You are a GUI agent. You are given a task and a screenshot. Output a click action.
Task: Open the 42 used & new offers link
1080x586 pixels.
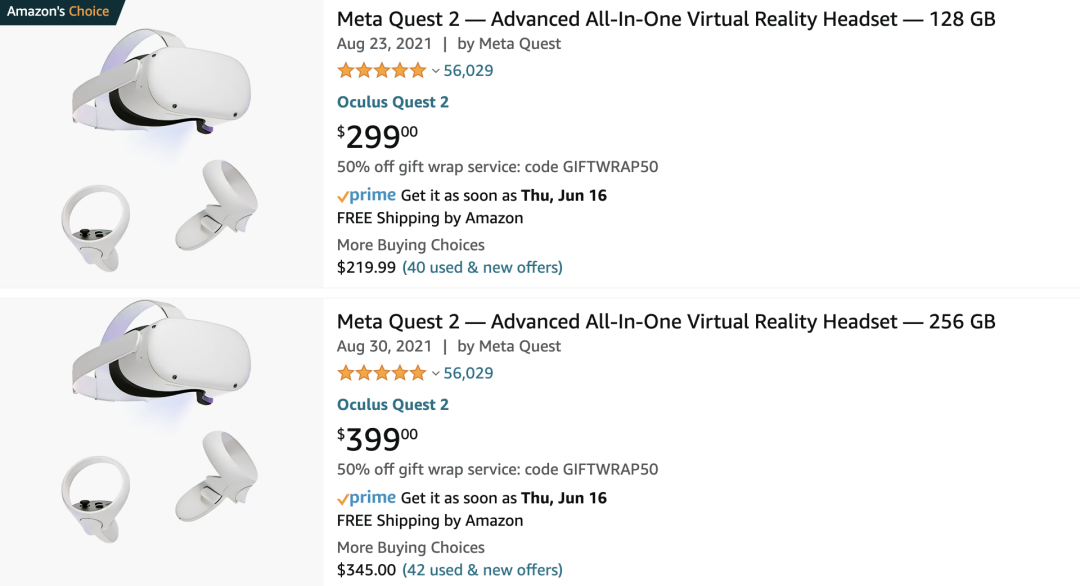pos(482,570)
